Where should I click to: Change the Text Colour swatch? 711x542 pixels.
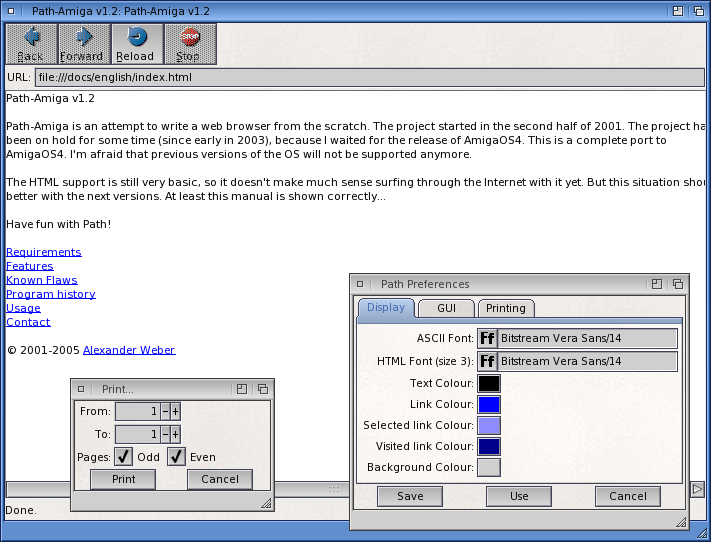tap(489, 384)
